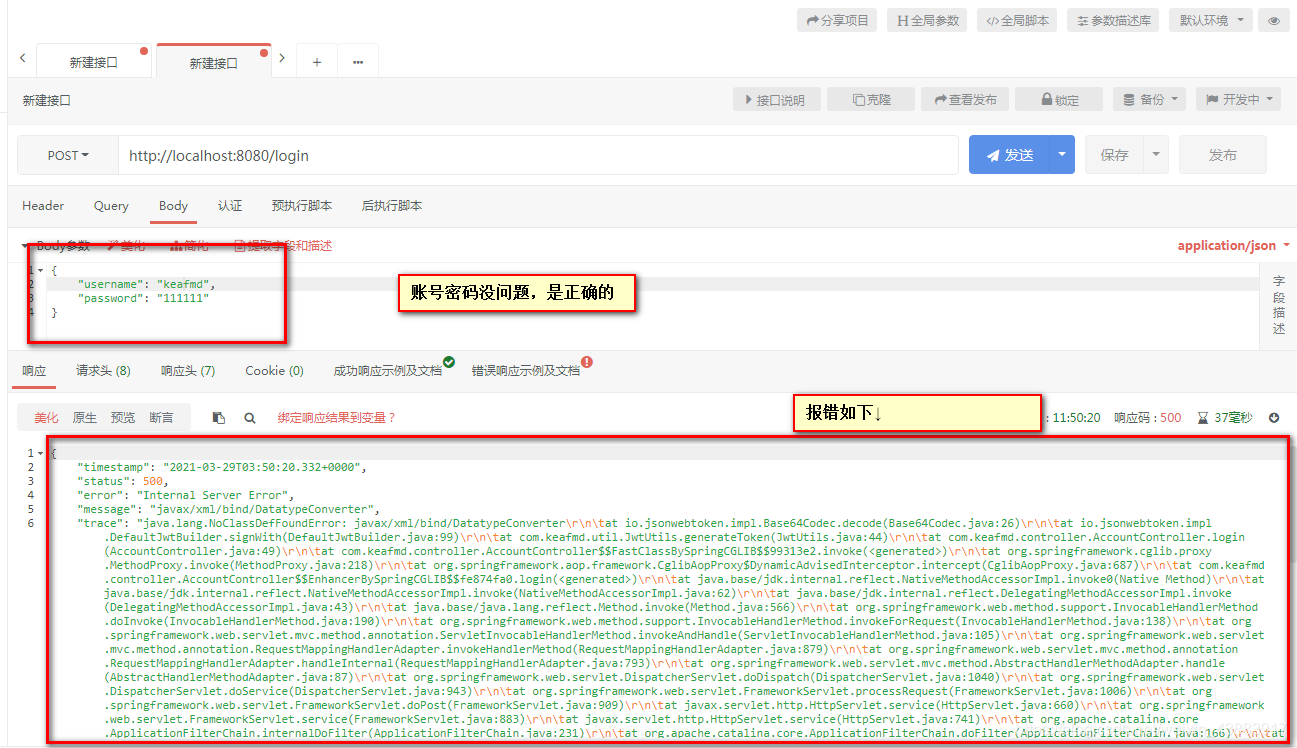The height and width of the screenshot is (748, 1297).
Task: Expand the save button dropdown arrow
Action: [x=1156, y=156]
